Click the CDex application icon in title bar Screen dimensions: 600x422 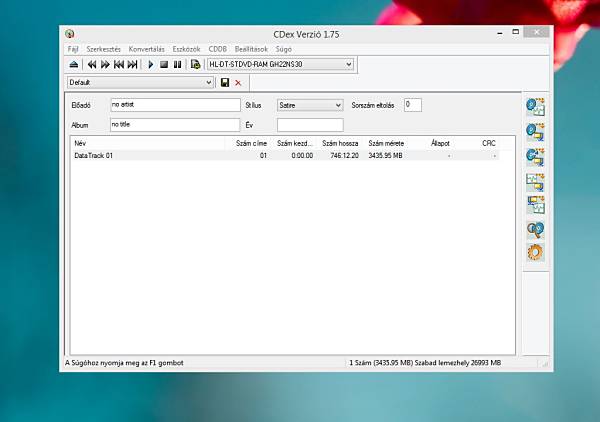70,34
